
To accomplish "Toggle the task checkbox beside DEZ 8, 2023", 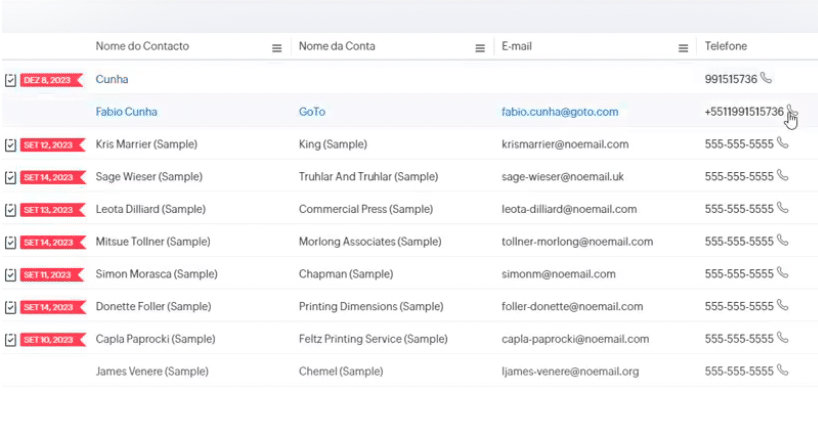I will click(x=10, y=79).
